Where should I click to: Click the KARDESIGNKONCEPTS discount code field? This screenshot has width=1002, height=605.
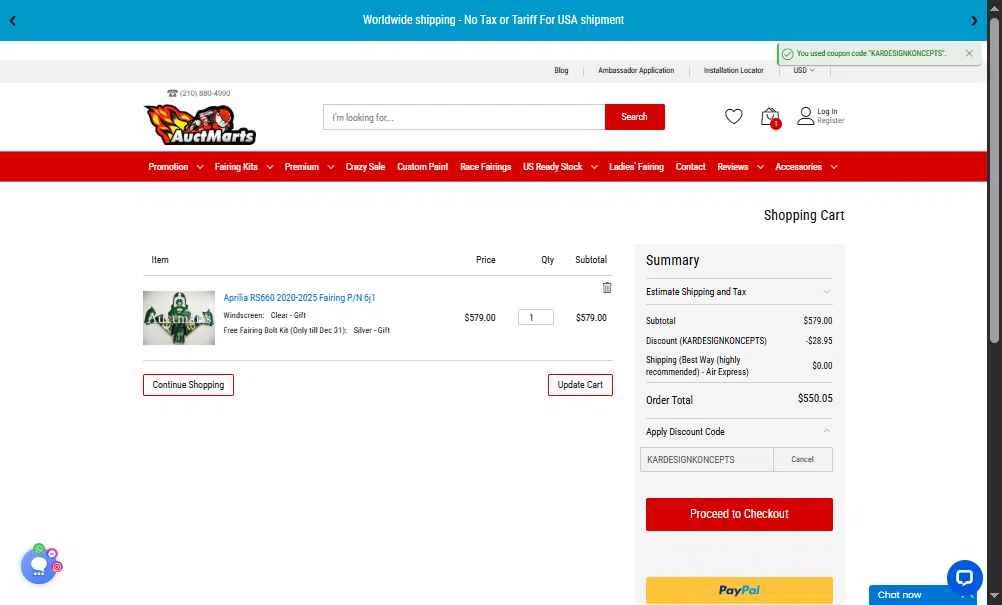(707, 459)
